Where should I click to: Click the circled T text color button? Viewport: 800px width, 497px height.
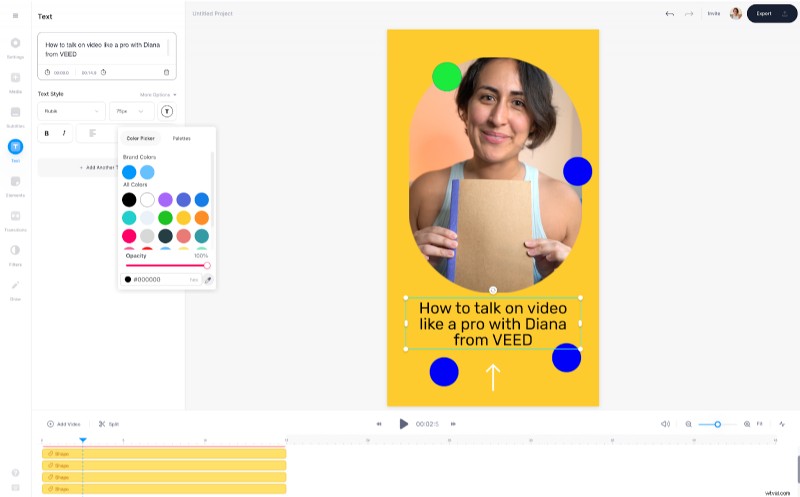point(167,111)
